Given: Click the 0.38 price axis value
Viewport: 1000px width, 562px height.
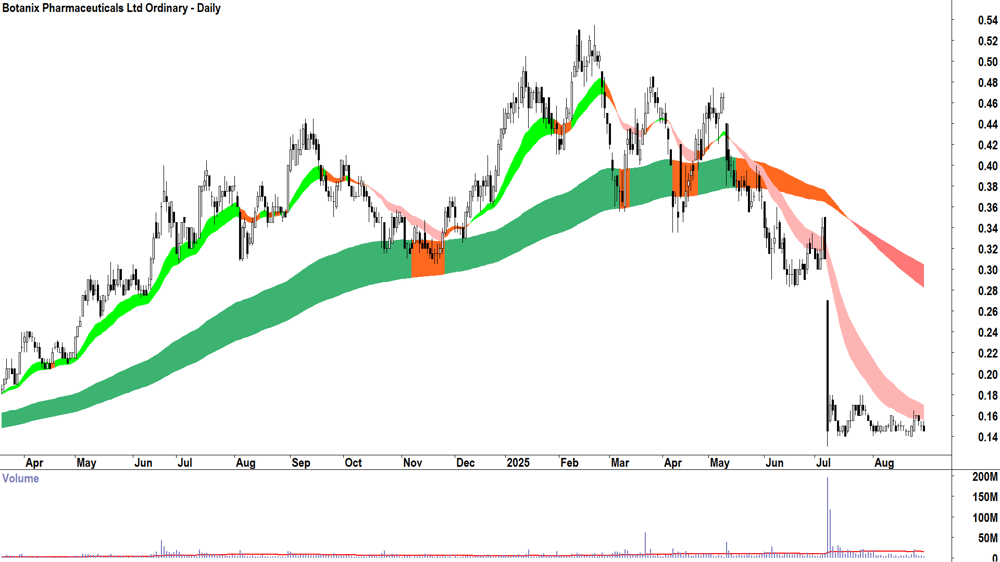Looking at the screenshot, I should tap(987, 187).
